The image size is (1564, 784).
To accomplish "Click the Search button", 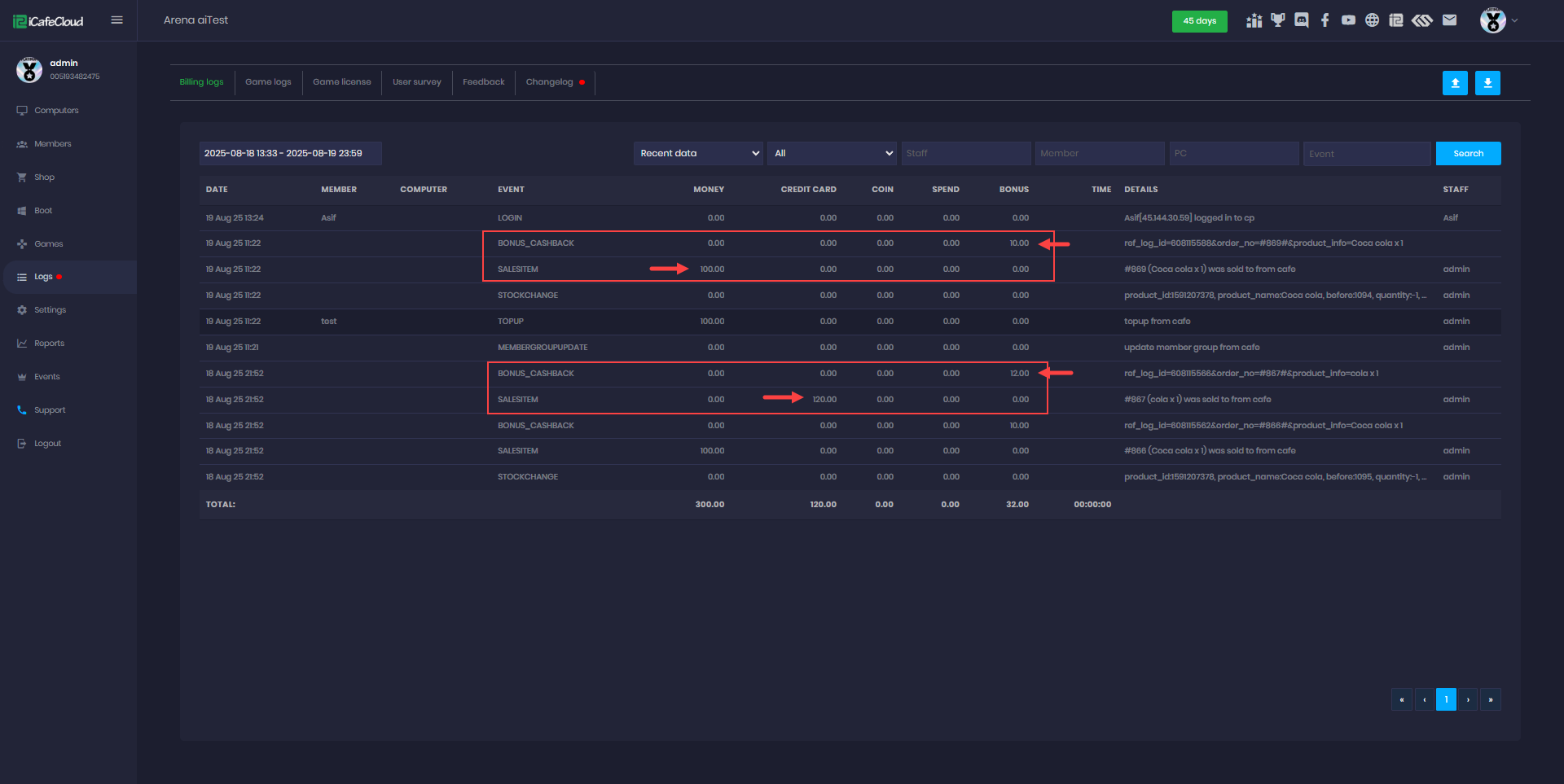I will pyautogui.click(x=1468, y=153).
